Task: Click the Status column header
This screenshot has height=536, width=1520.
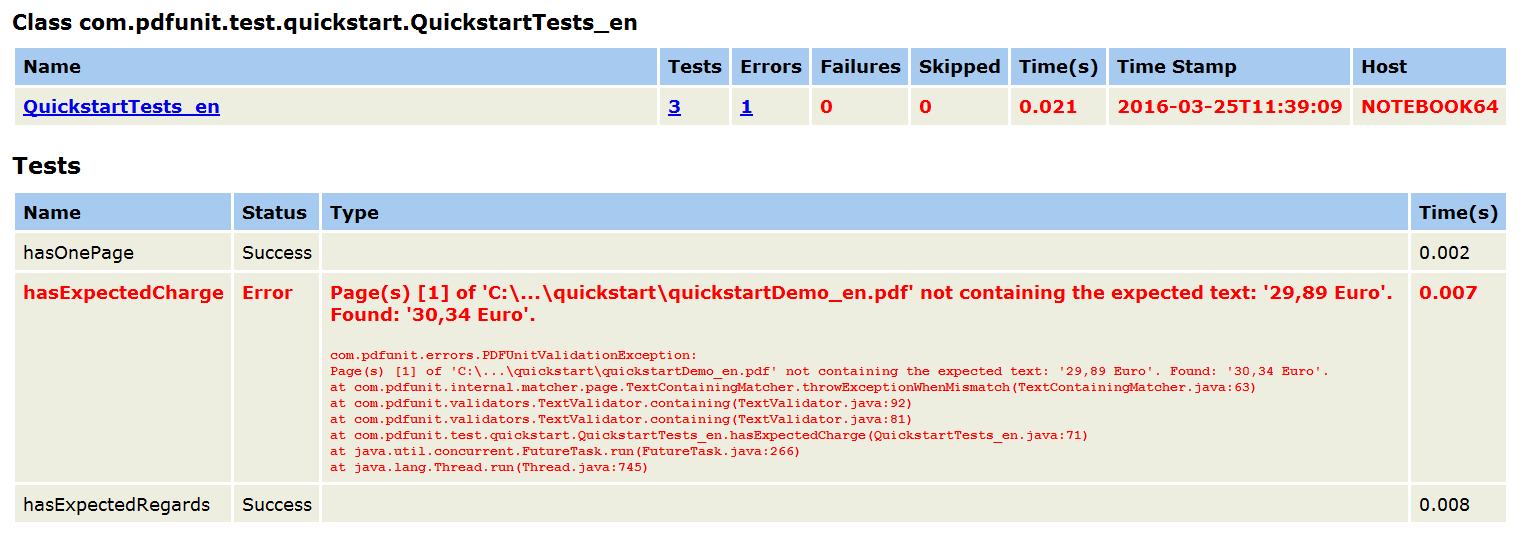Action: [274, 213]
